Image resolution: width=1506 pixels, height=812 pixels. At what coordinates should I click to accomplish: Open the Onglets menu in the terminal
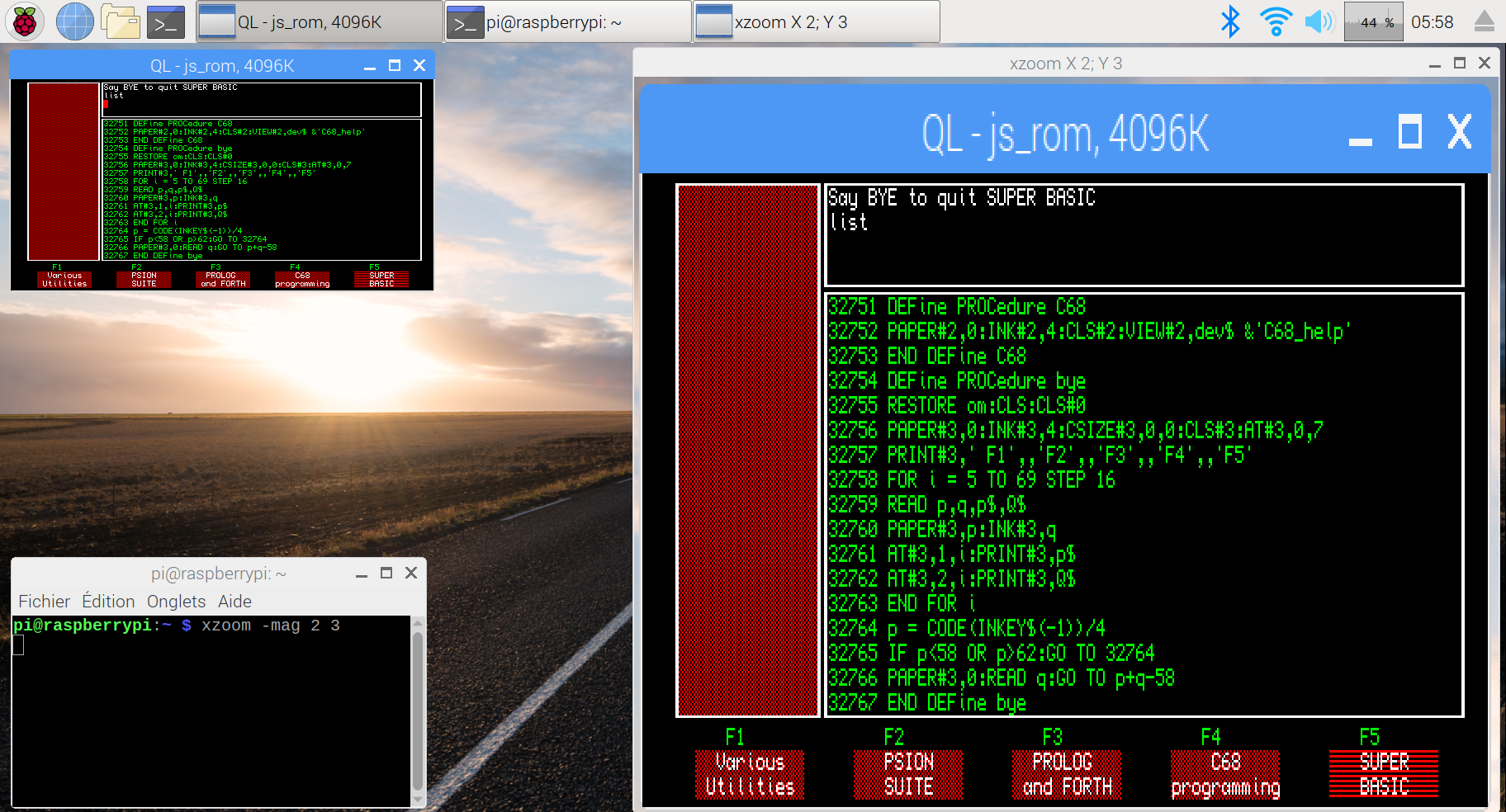pyautogui.click(x=176, y=602)
